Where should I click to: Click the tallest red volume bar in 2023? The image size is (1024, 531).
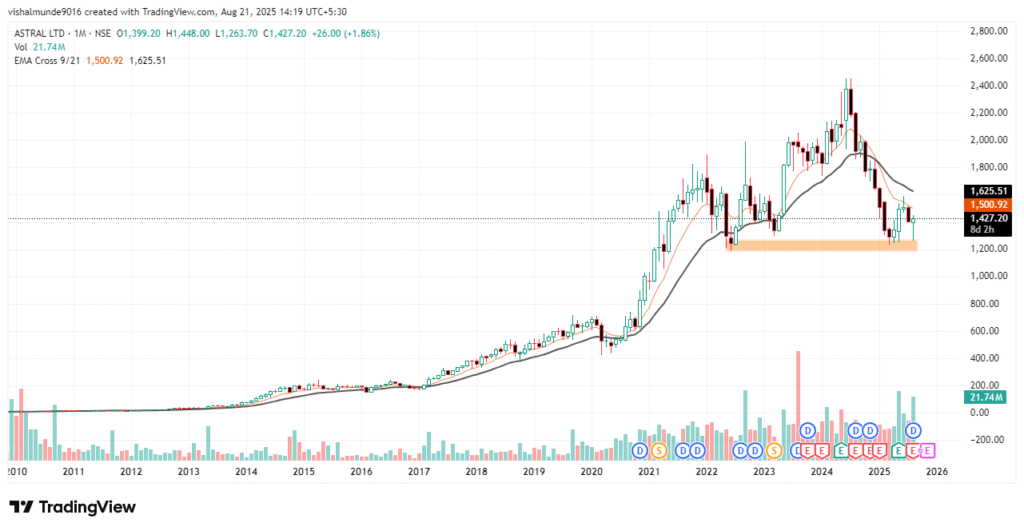pos(798,405)
